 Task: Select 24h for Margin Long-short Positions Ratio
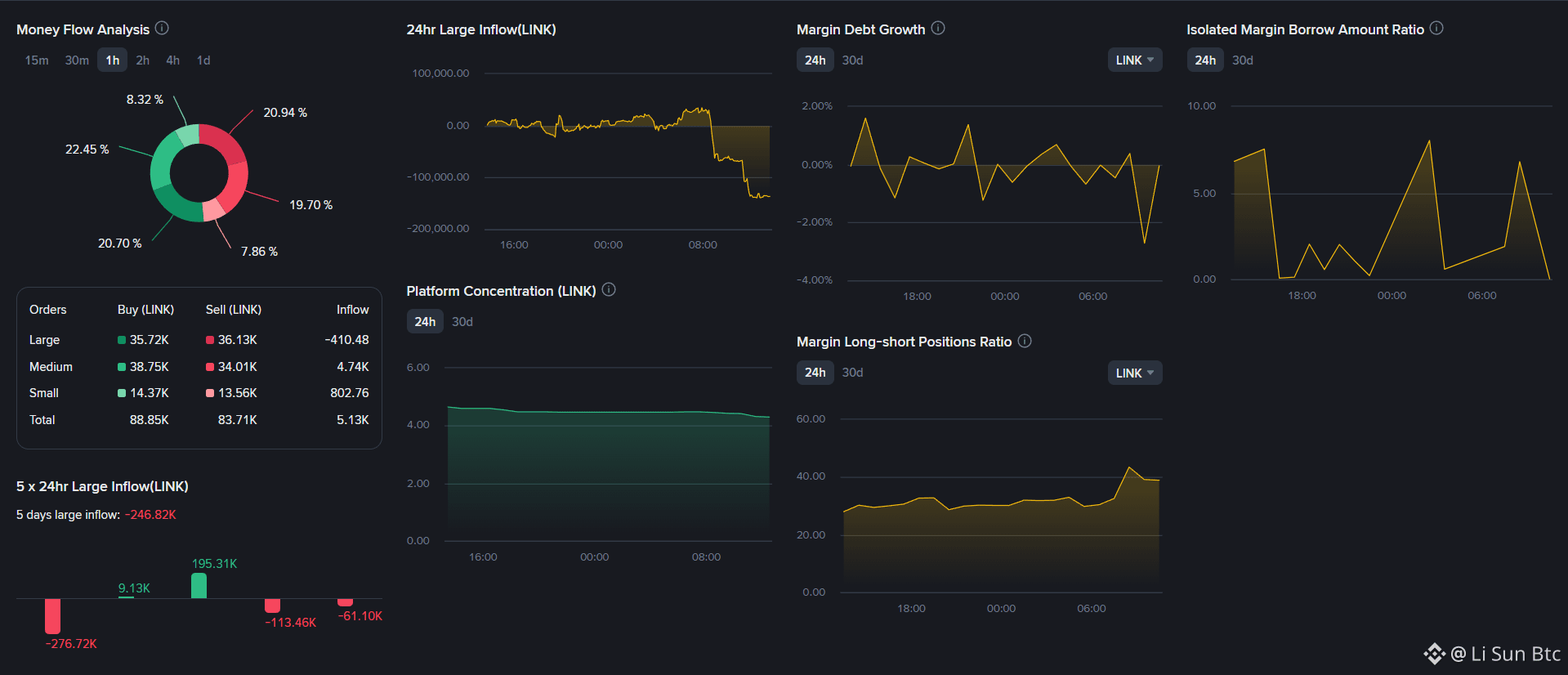tap(815, 373)
